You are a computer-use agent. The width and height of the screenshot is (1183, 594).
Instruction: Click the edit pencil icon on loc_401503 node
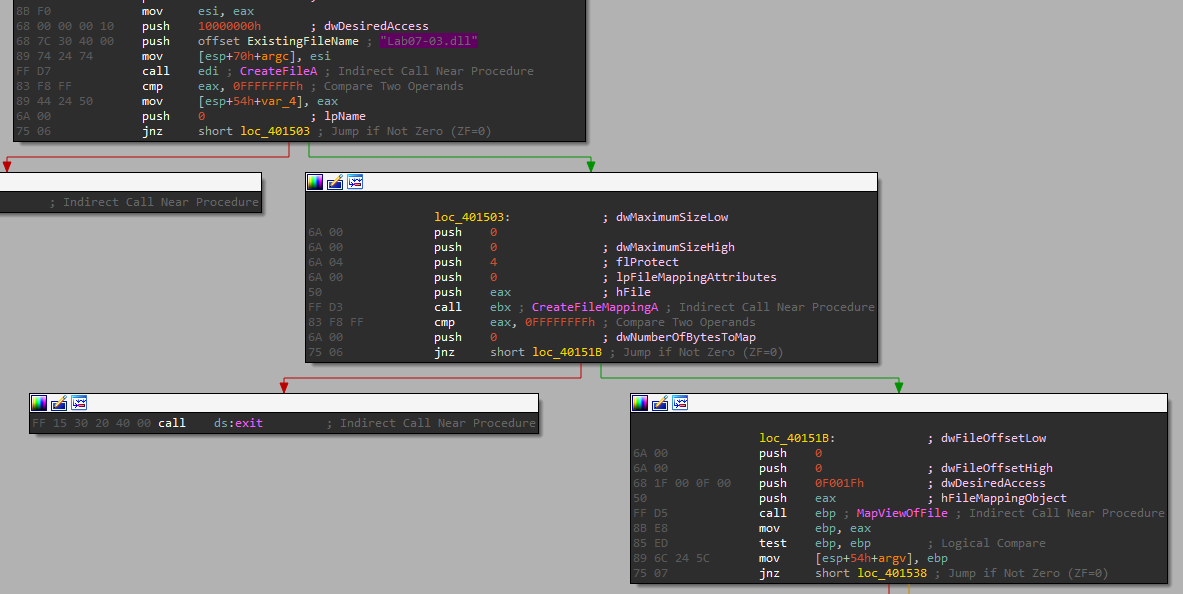click(335, 182)
